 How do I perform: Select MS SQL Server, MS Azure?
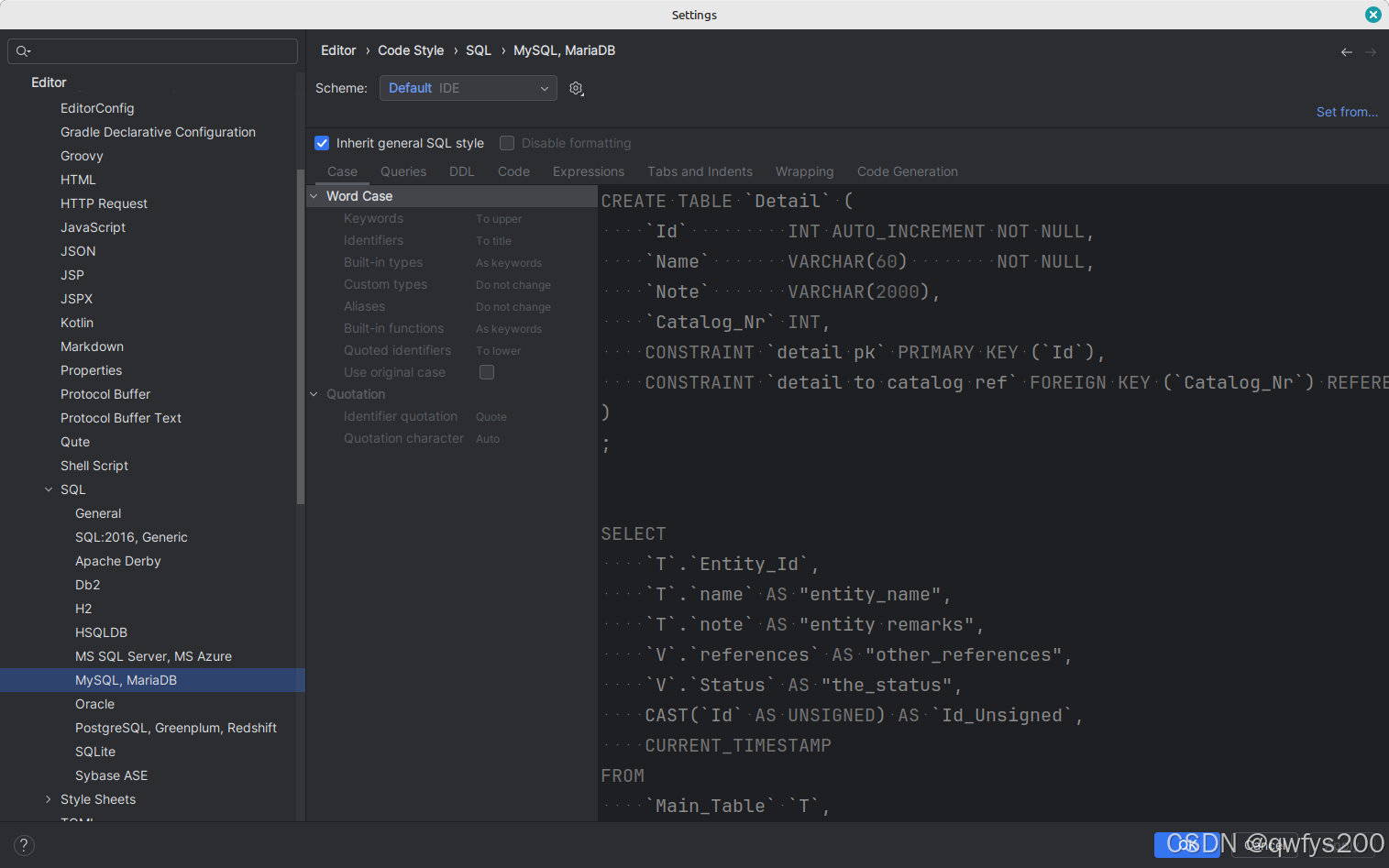[x=153, y=656]
